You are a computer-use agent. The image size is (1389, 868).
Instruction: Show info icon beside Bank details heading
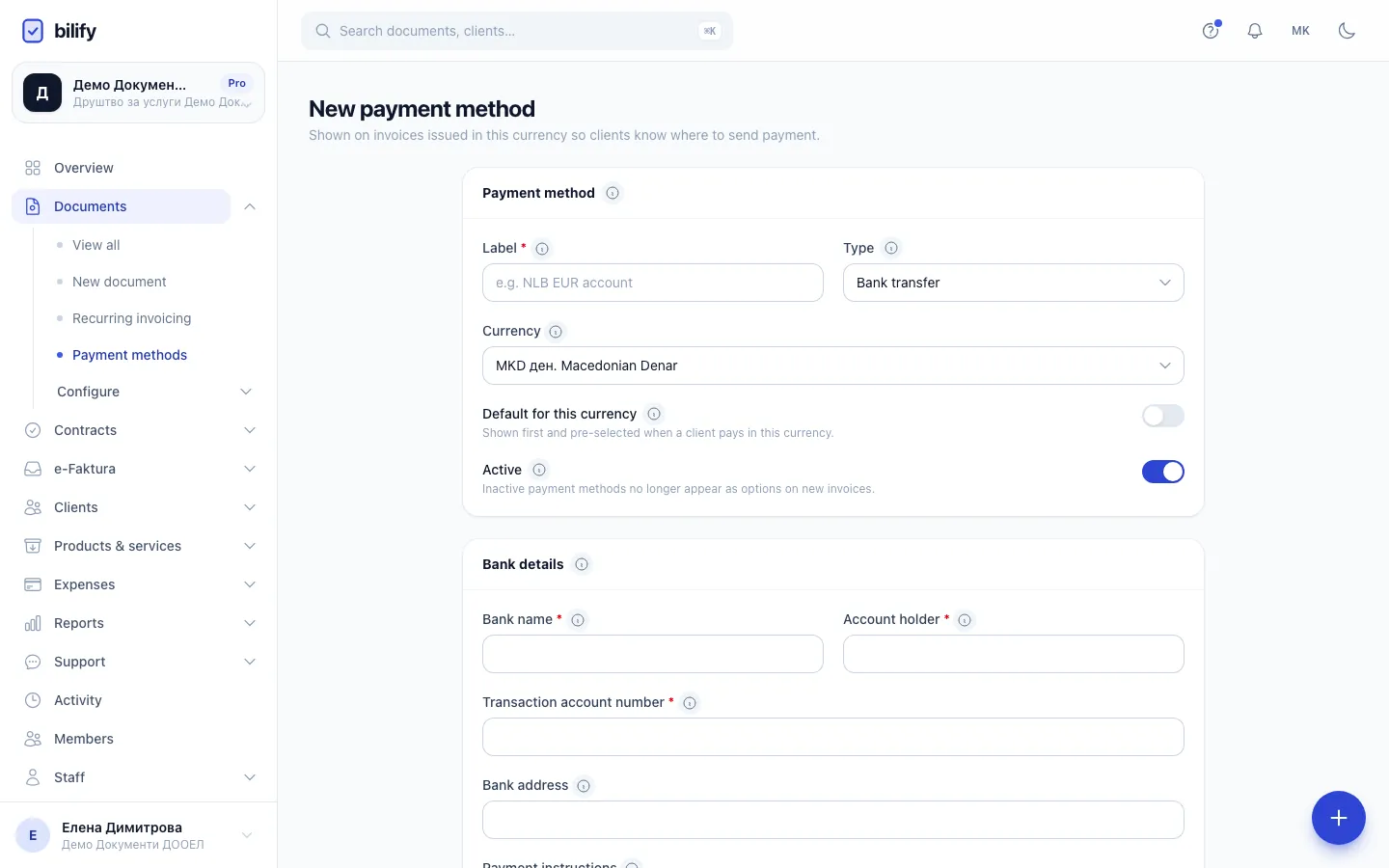(582, 564)
